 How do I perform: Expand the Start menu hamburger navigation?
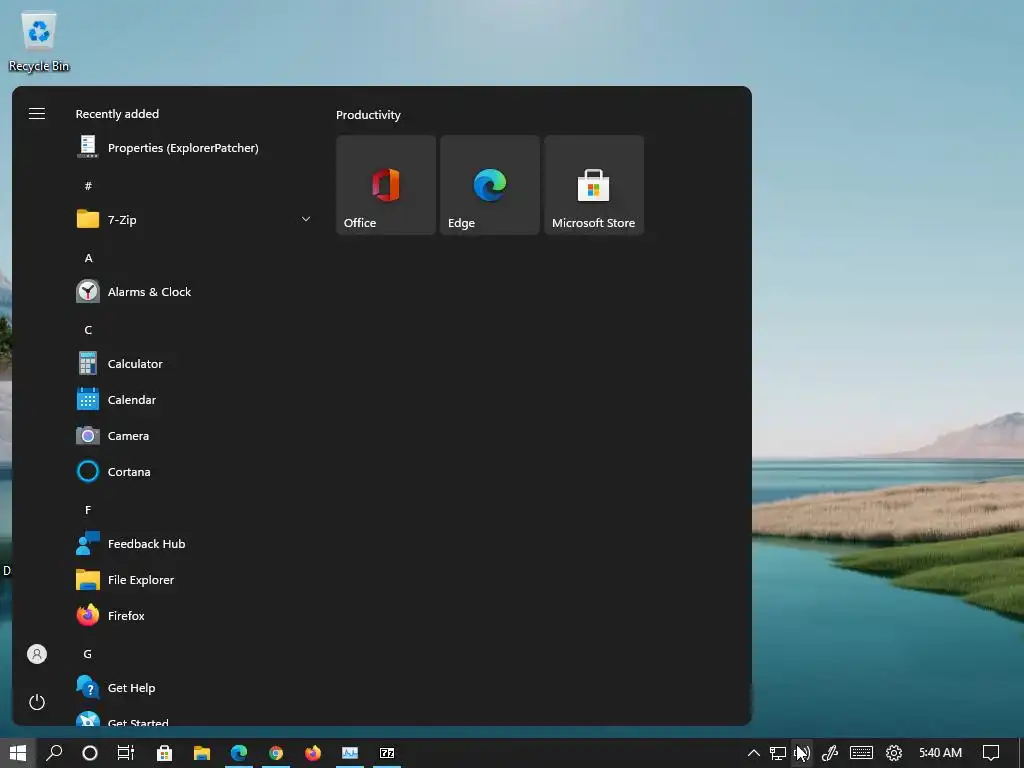(37, 114)
